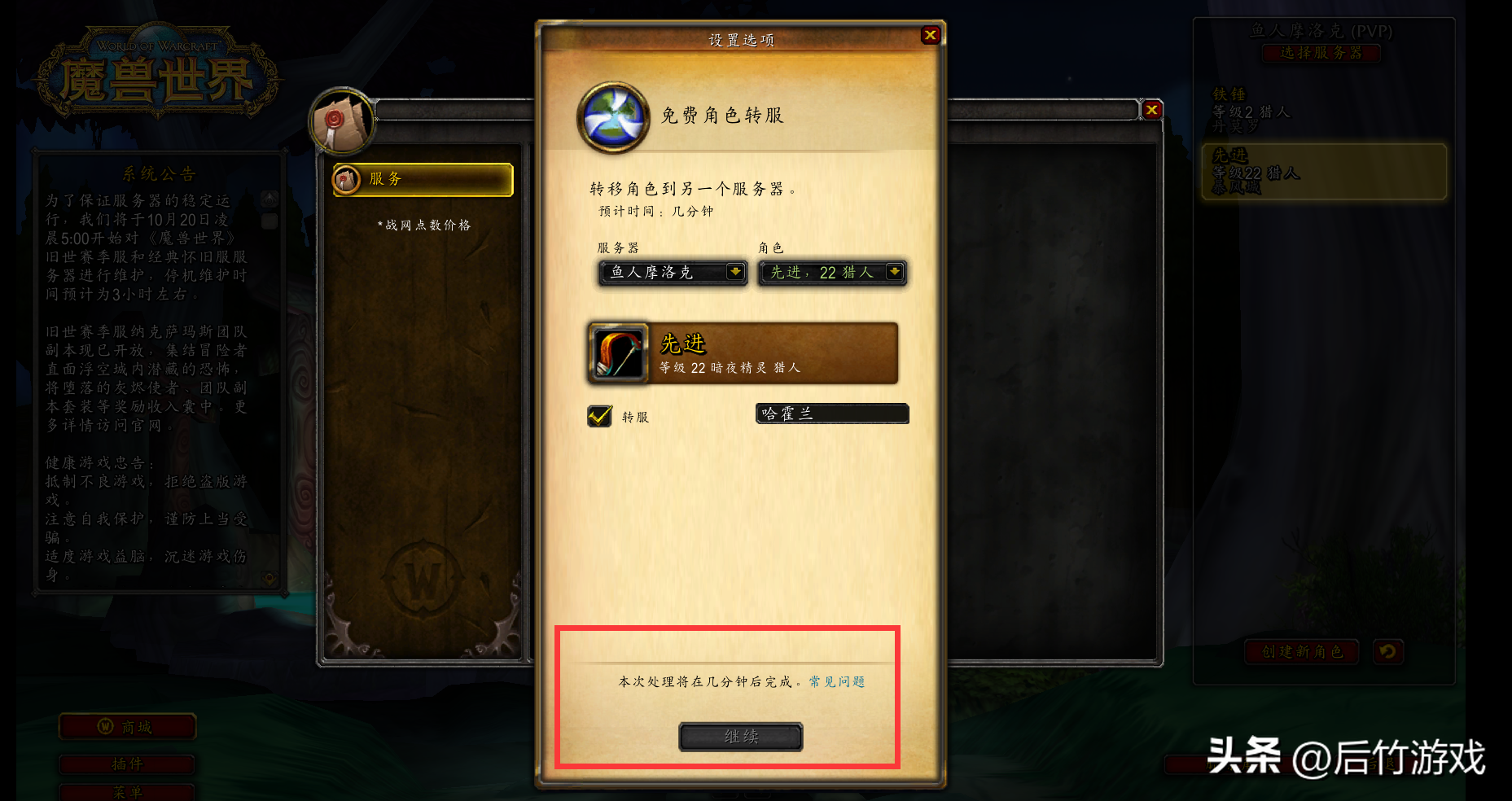Click the 继续 button
This screenshot has width=1512, height=801.
(741, 737)
